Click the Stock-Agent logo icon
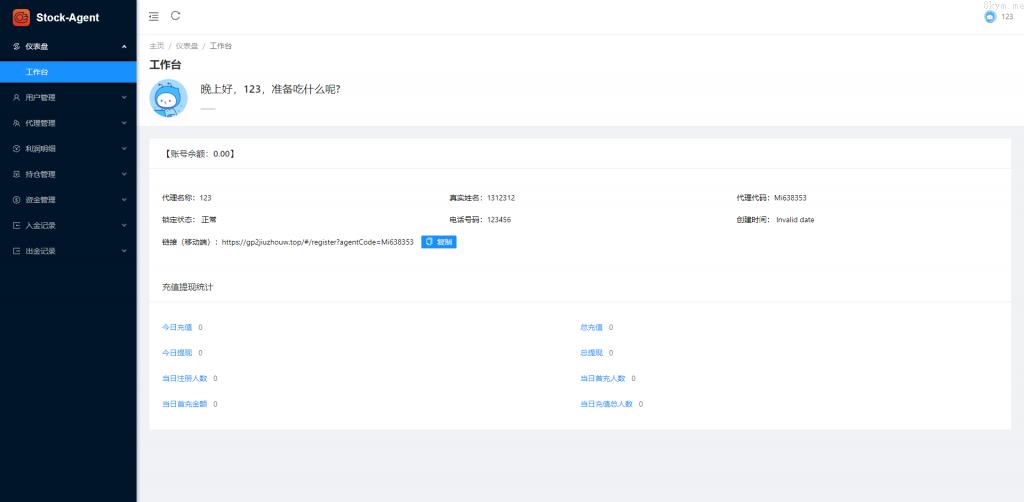The width and height of the screenshot is (1024, 502). (21, 17)
